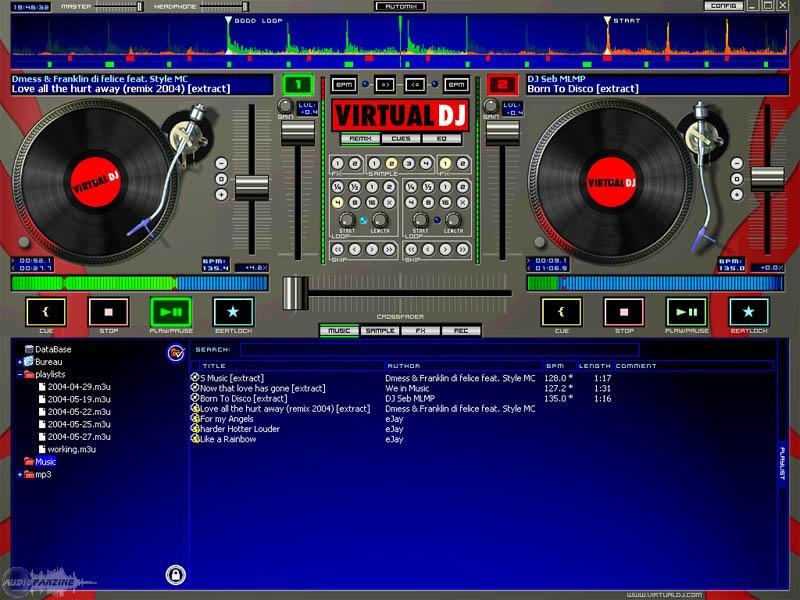
Task: Cancel the right deck loop with X
Action: tap(463, 203)
